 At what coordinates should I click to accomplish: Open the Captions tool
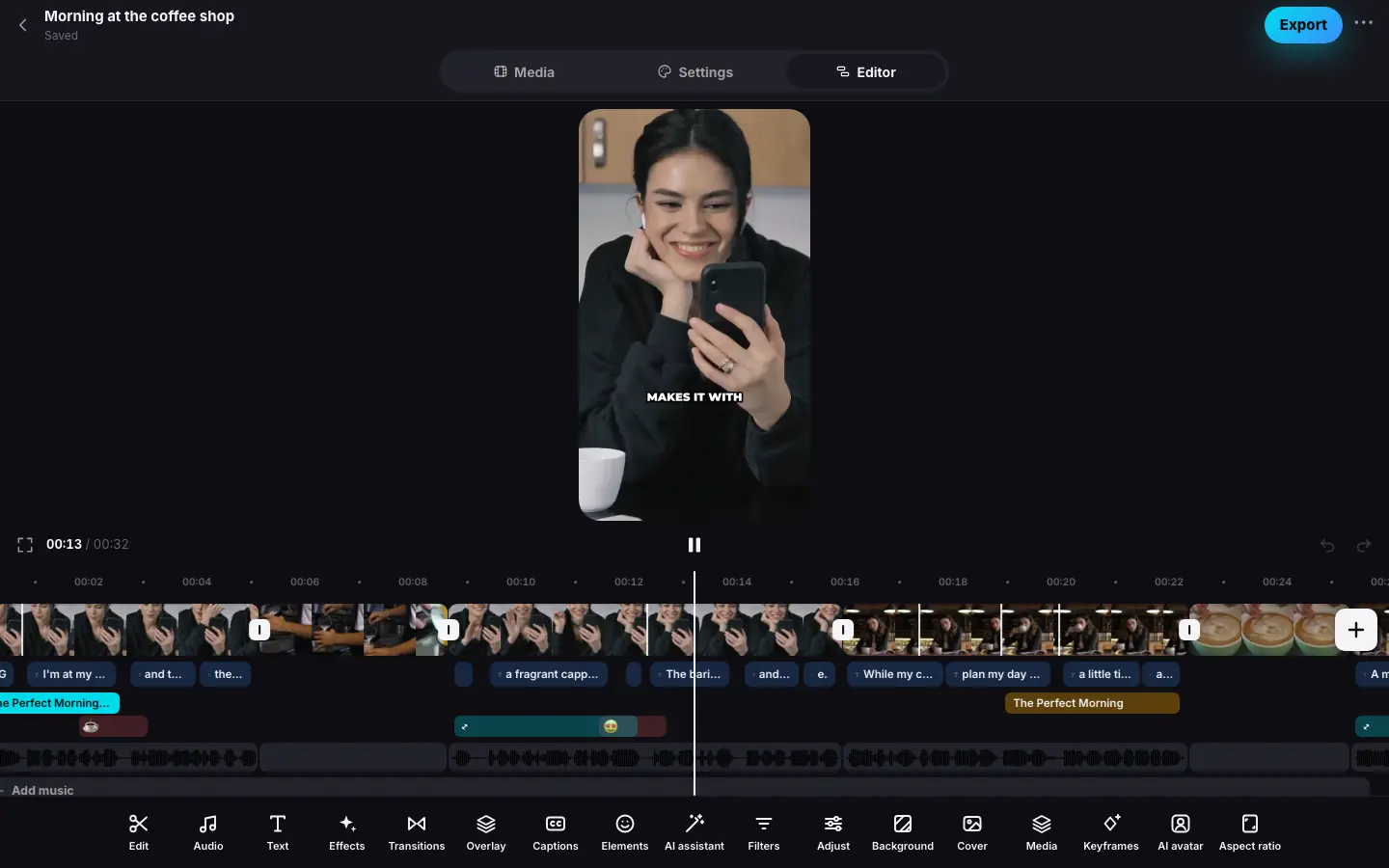pos(556,832)
